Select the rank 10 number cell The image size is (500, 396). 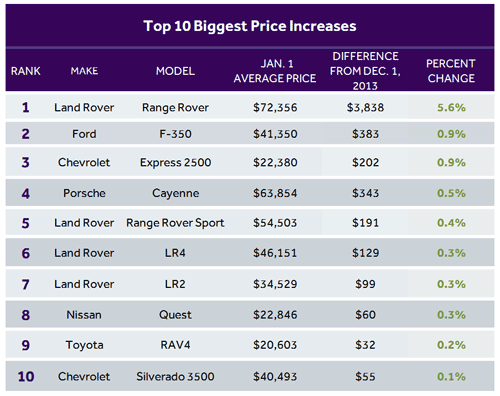[x=26, y=377]
